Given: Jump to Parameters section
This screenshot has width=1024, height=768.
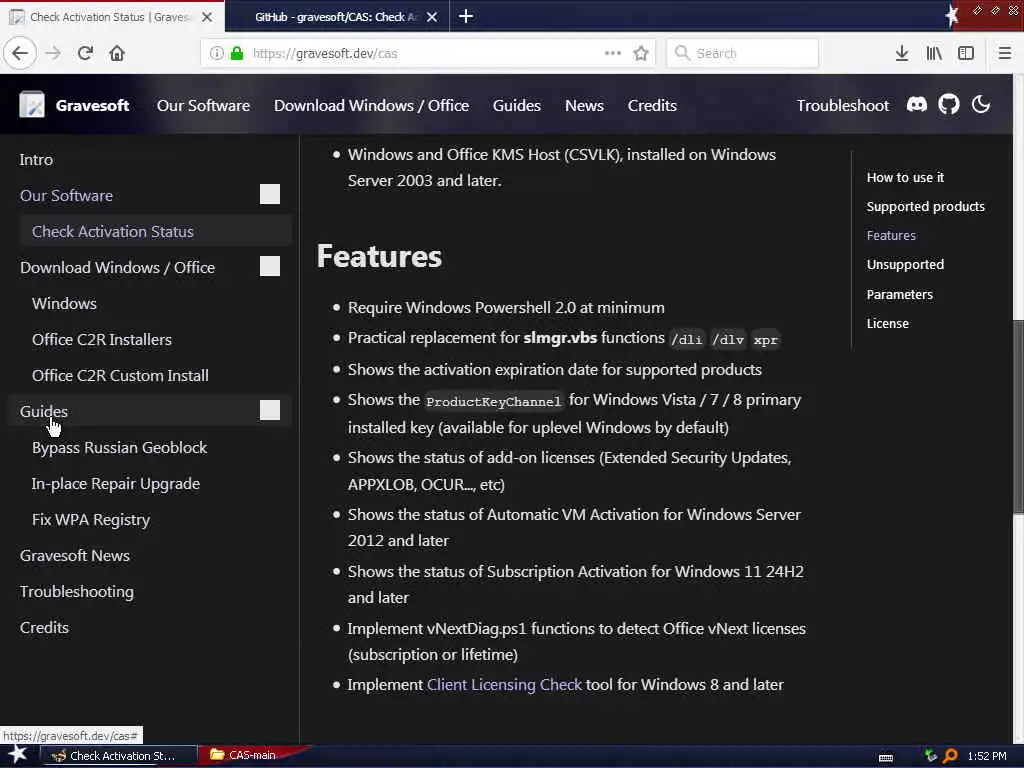Looking at the screenshot, I should click(x=899, y=295).
